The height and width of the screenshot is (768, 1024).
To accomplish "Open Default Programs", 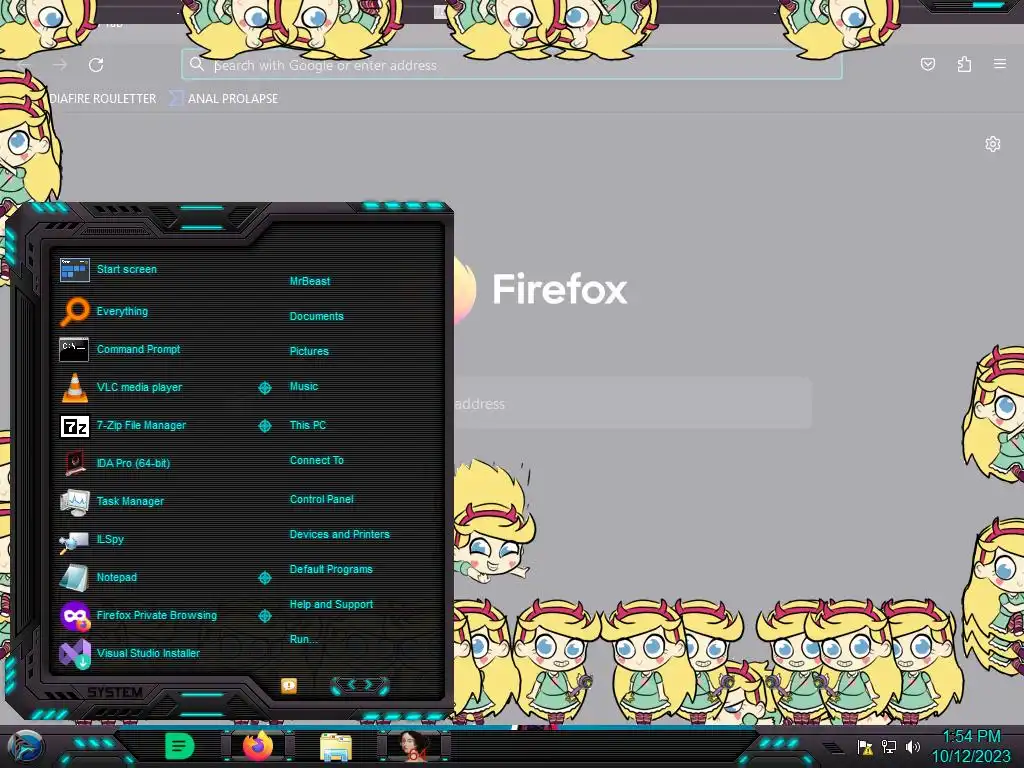I will click(x=330, y=569).
